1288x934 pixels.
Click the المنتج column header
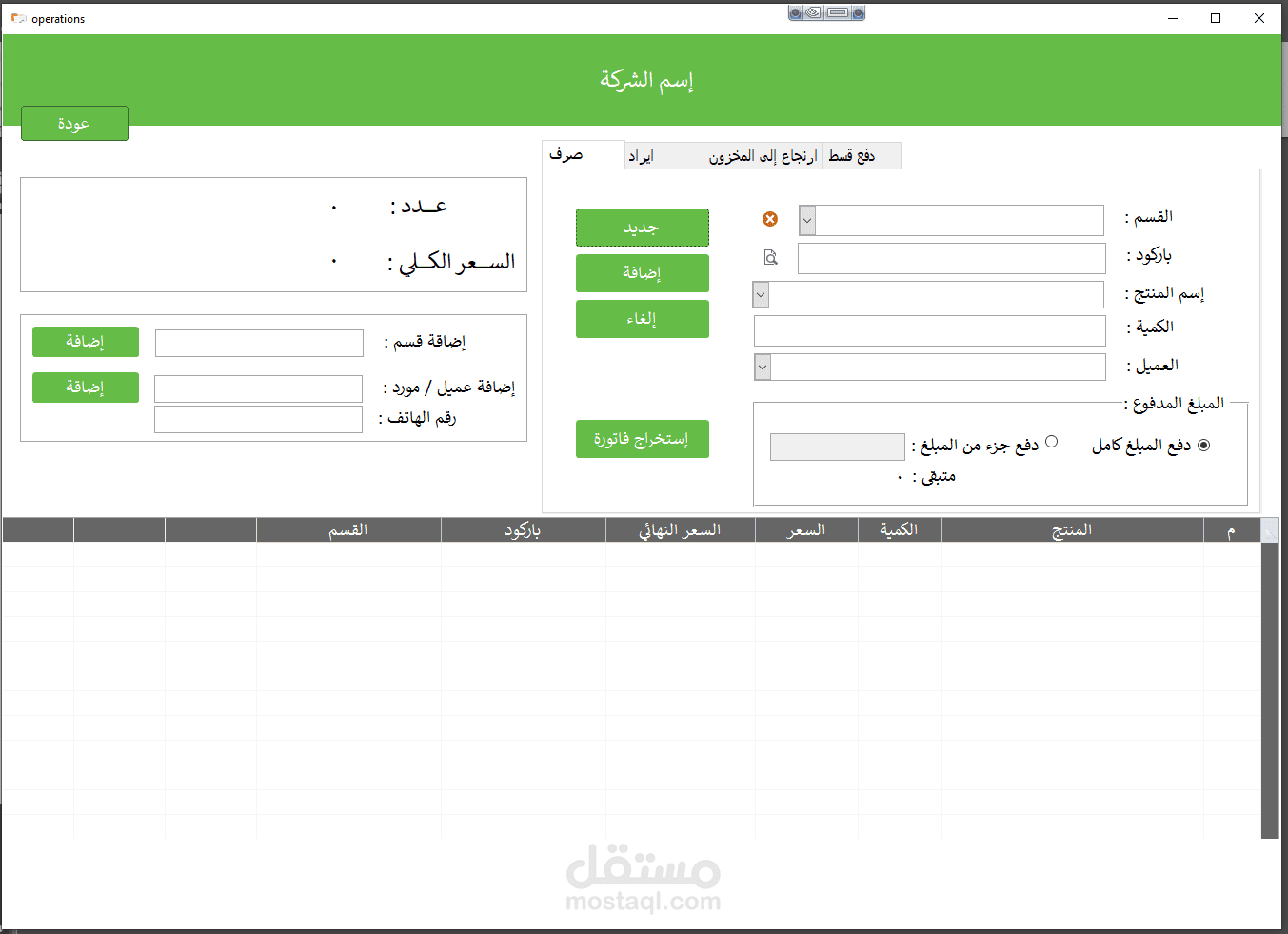click(x=1073, y=530)
